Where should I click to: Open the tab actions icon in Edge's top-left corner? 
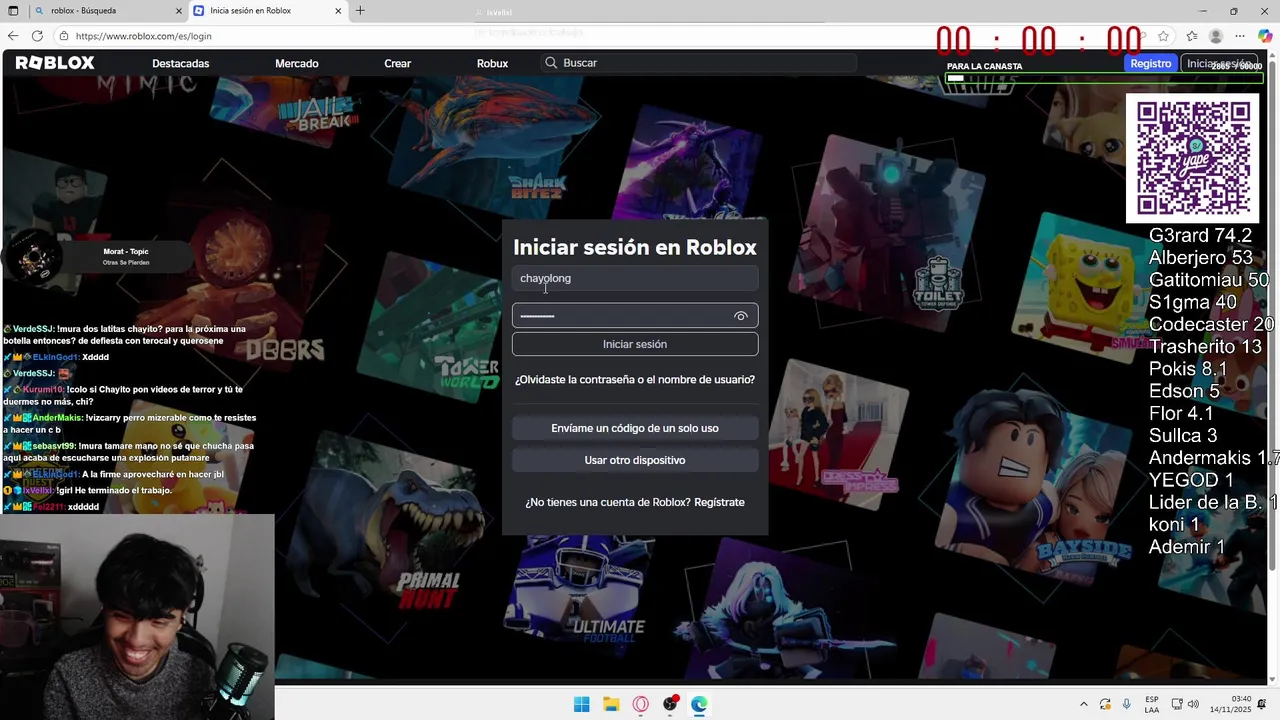[13, 11]
